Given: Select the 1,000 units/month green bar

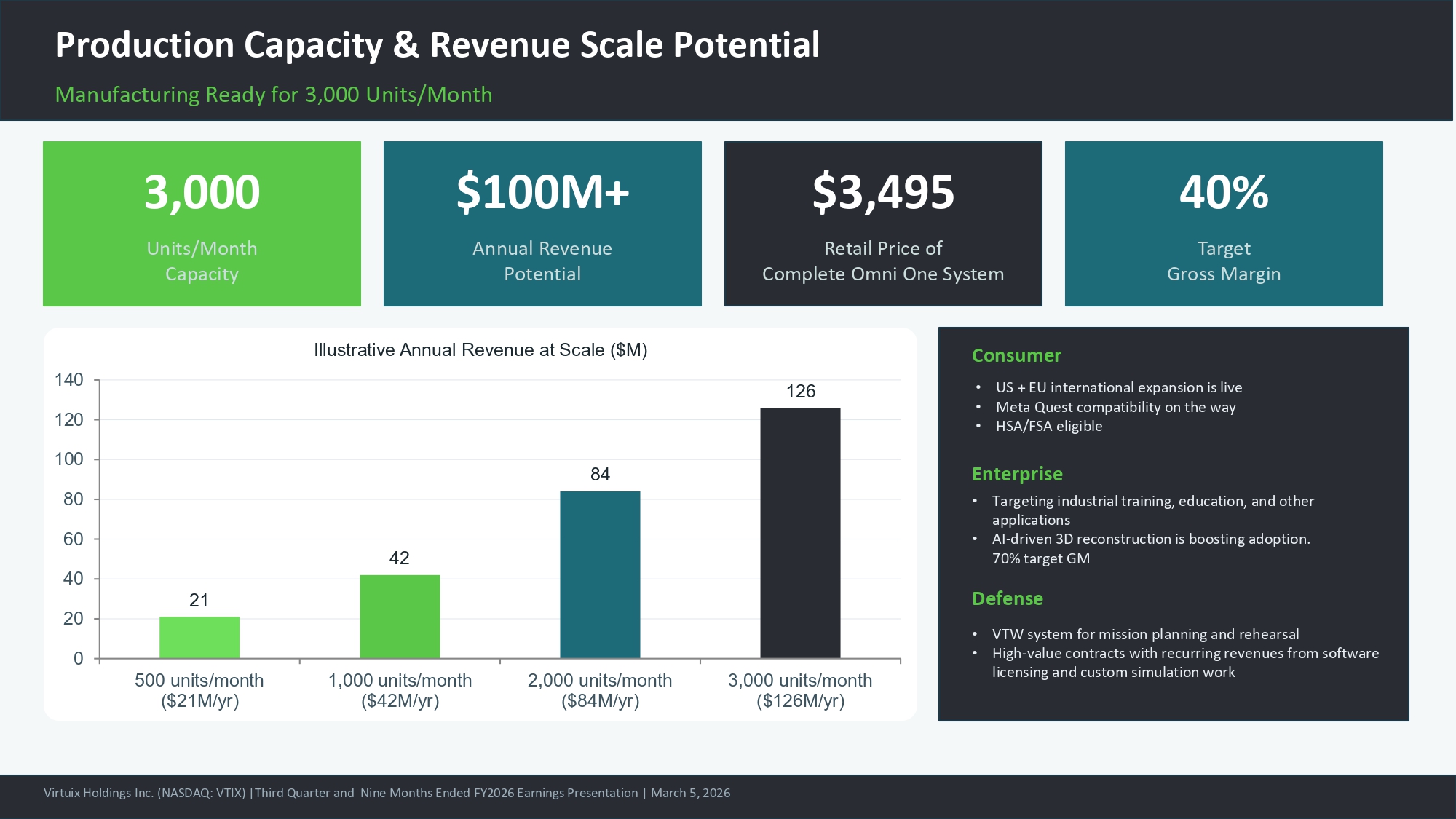Looking at the screenshot, I should click(x=400, y=616).
